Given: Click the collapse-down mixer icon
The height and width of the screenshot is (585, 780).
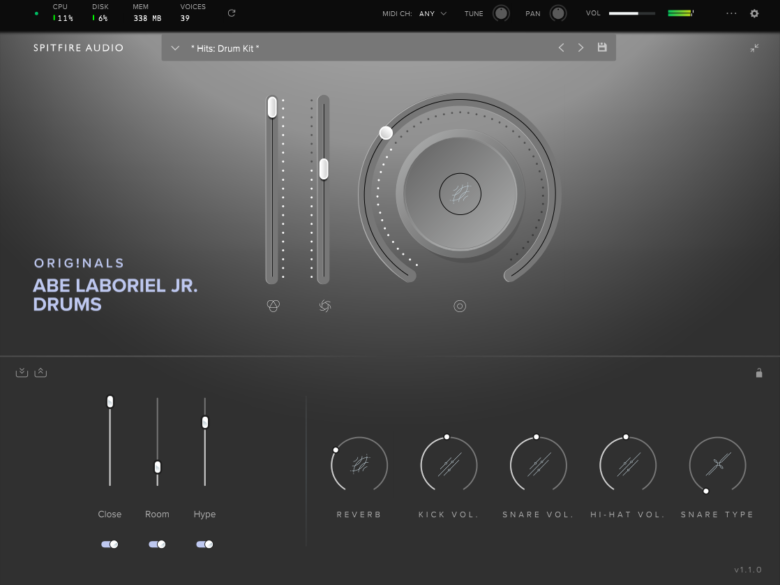Looking at the screenshot, I should click(x=22, y=372).
